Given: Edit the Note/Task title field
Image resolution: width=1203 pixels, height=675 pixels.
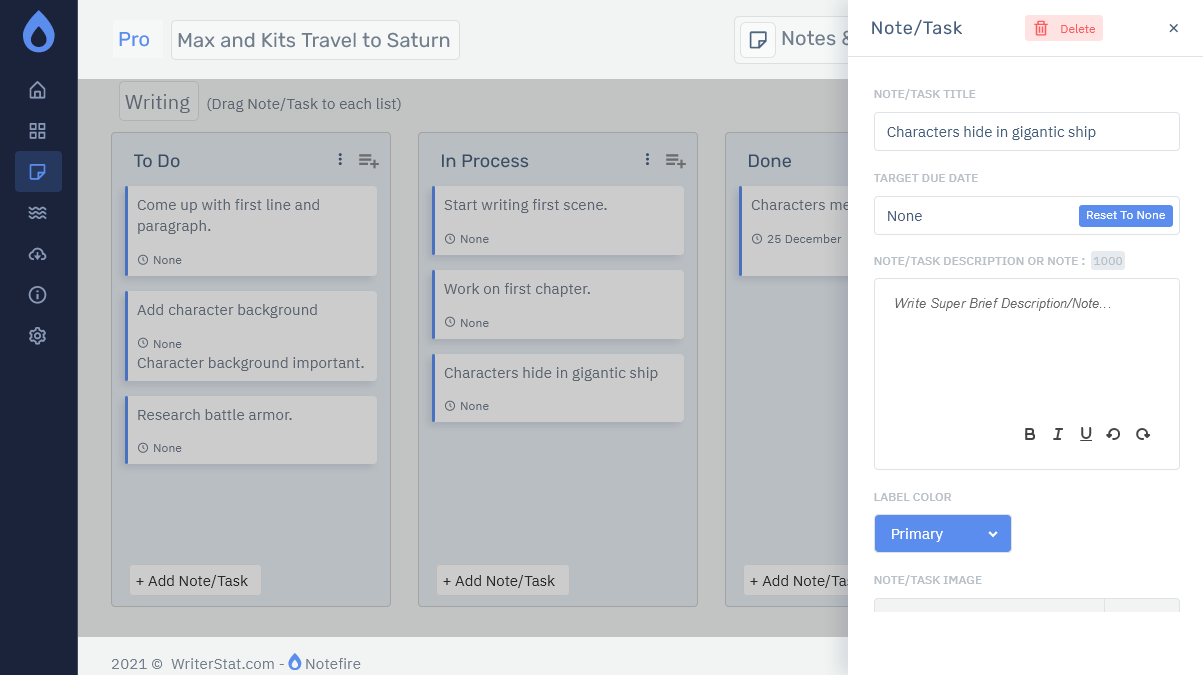Looking at the screenshot, I should tap(1026, 131).
